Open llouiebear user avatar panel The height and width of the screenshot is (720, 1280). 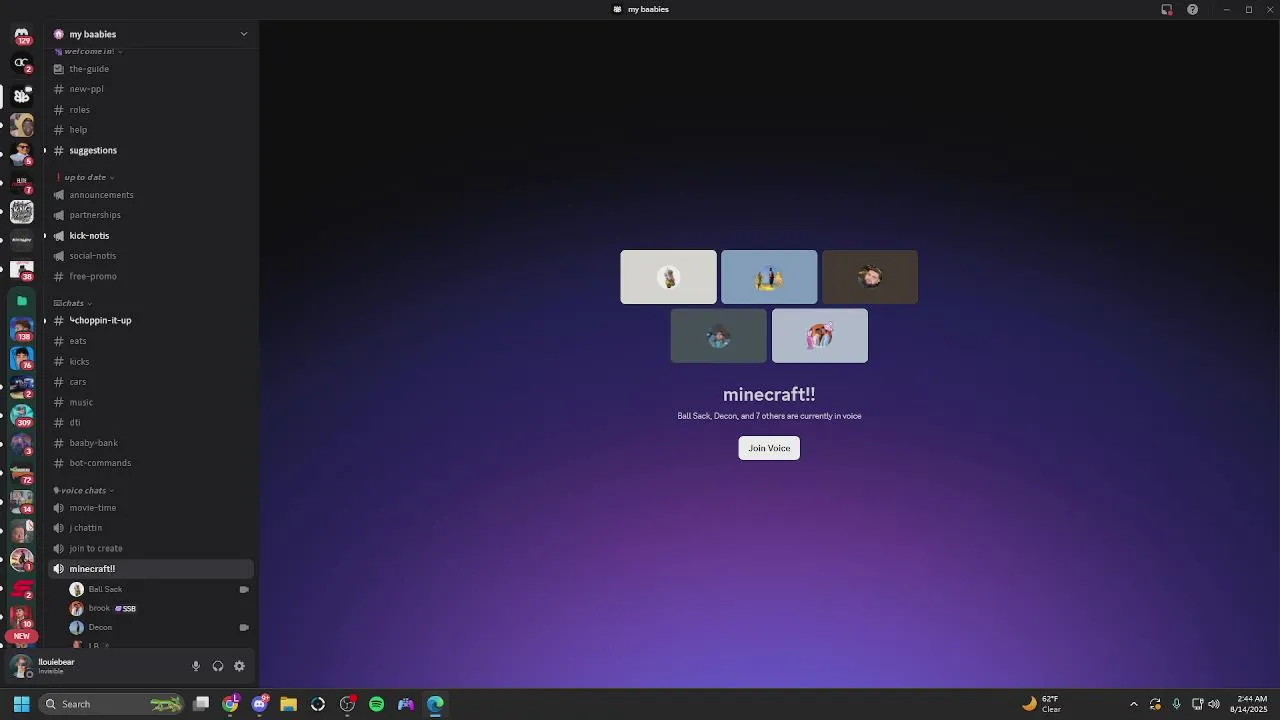click(22, 666)
